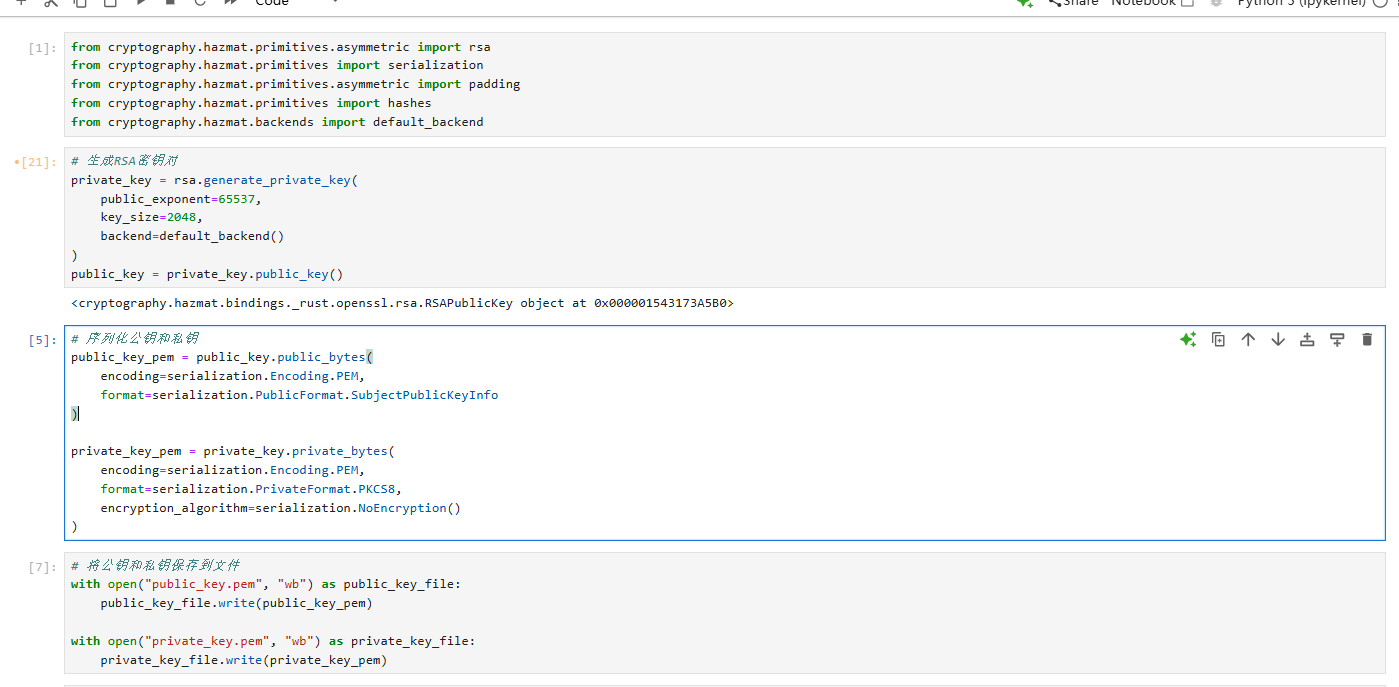Viewport: 1399px width, 687px height.
Task: Insert a new cell with the plus icon
Action: click(22, 4)
